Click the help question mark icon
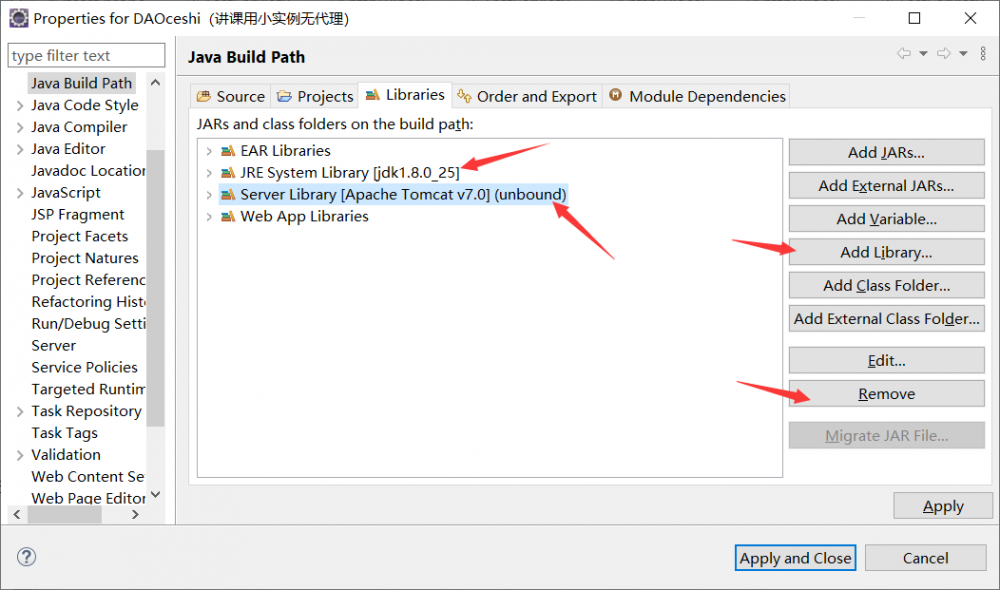The height and width of the screenshot is (590, 1000). coord(27,557)
